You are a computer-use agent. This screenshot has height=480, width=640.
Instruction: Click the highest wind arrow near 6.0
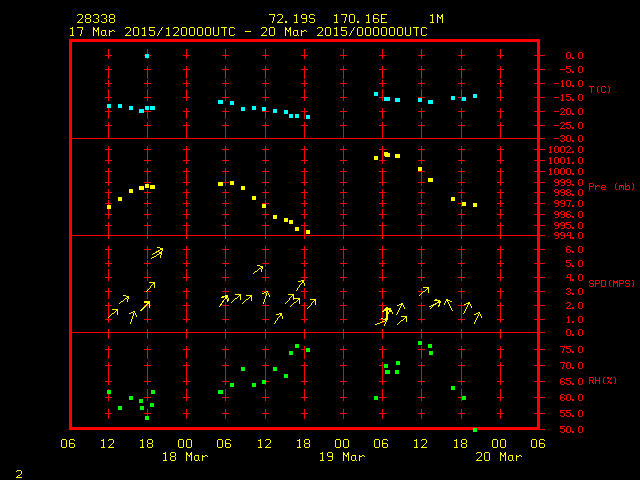(x=157, y=253)
